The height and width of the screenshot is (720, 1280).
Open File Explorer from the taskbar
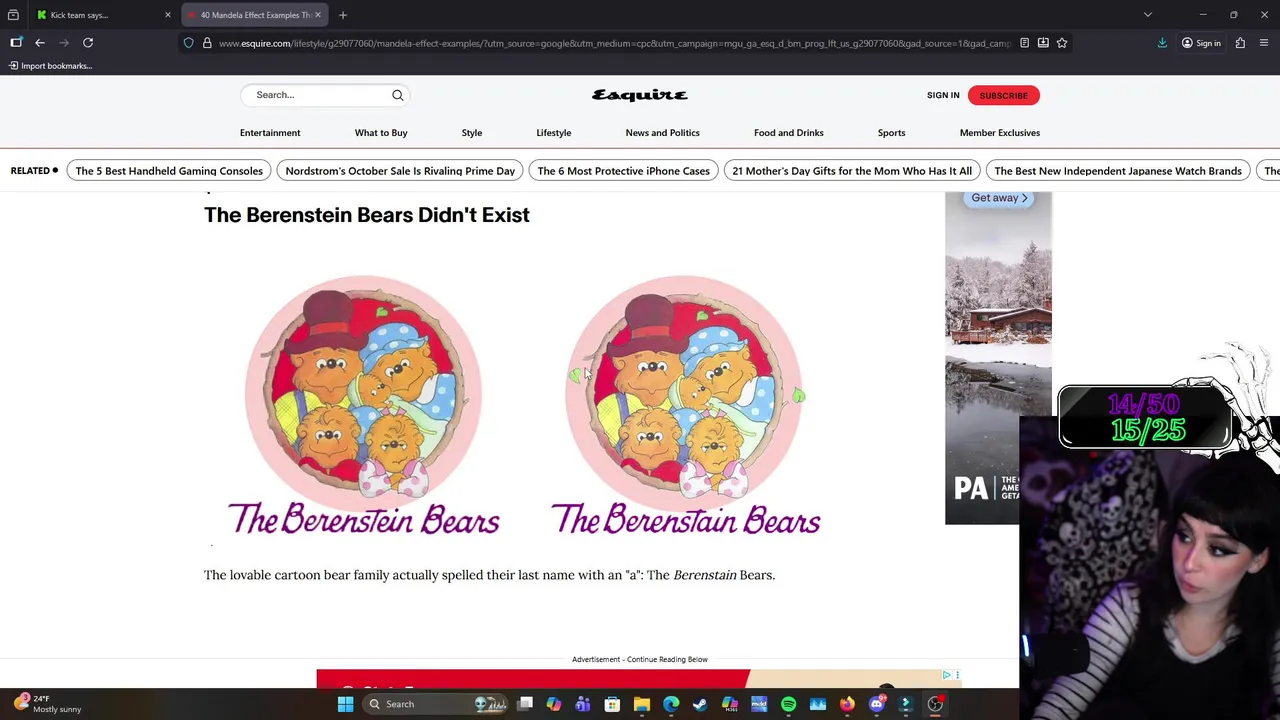click(x=642, y=704)
